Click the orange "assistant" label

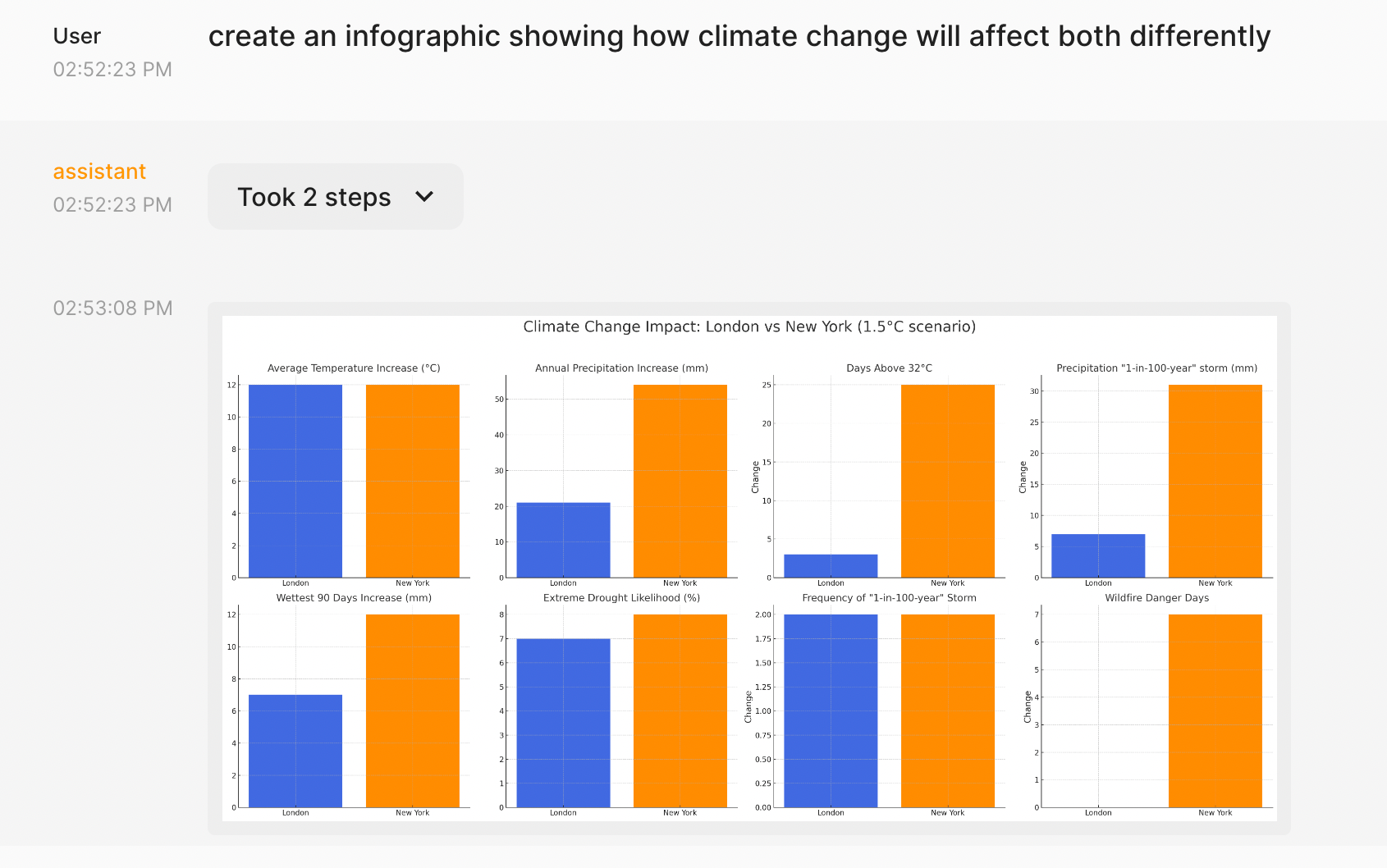pyautogui.click(x=99, y=171)
